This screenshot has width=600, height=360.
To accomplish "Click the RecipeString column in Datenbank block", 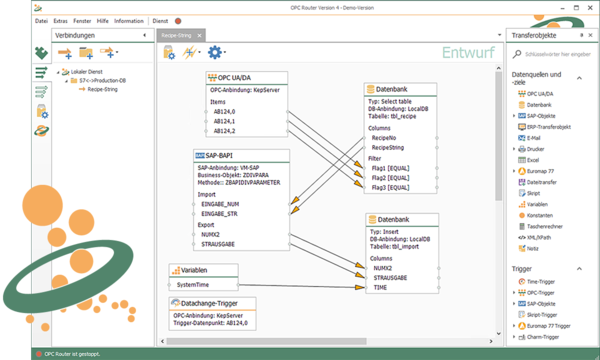I will (x=388, y=148).
